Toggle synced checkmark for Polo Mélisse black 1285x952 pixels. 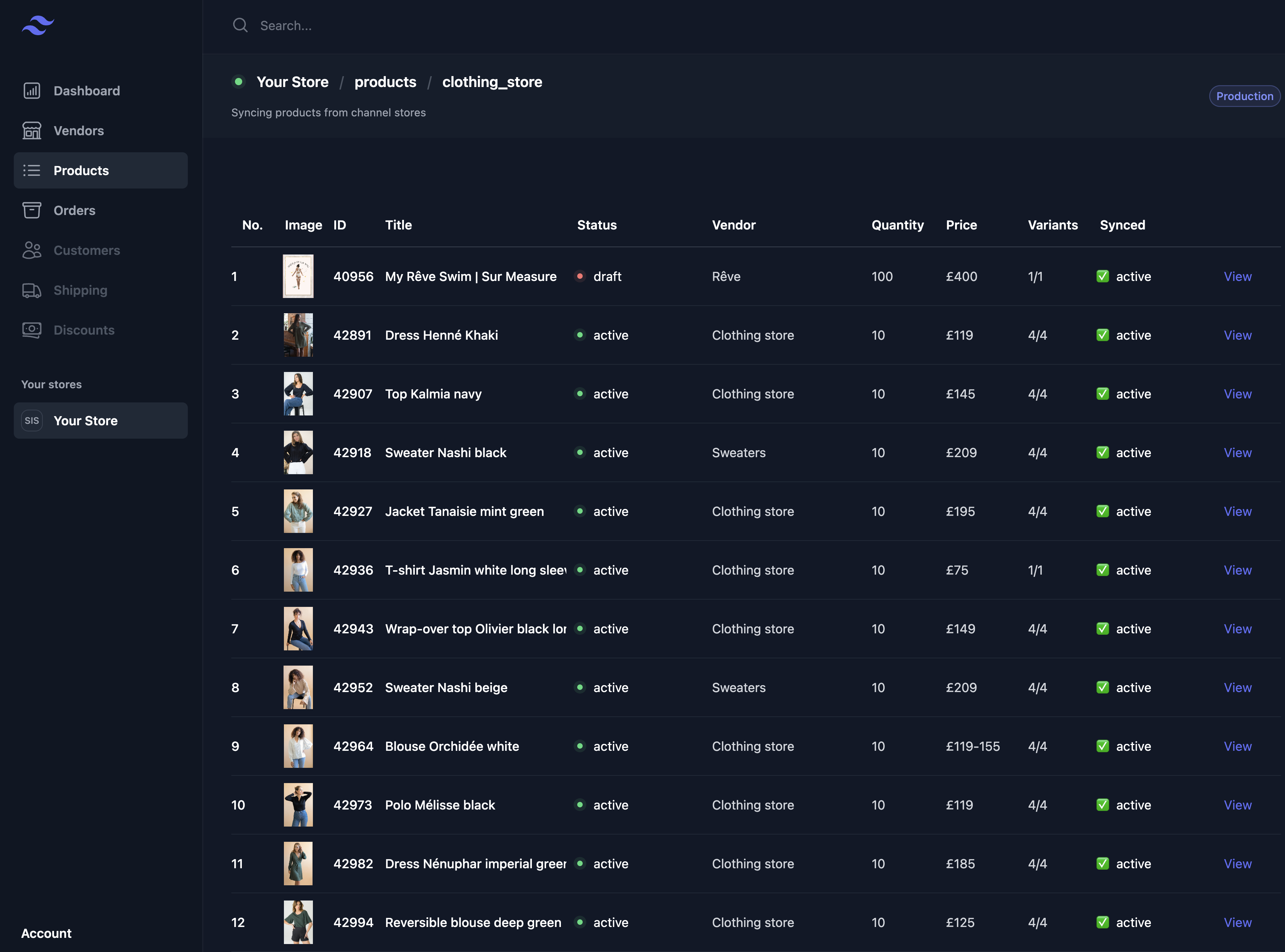coord(1102,805)
